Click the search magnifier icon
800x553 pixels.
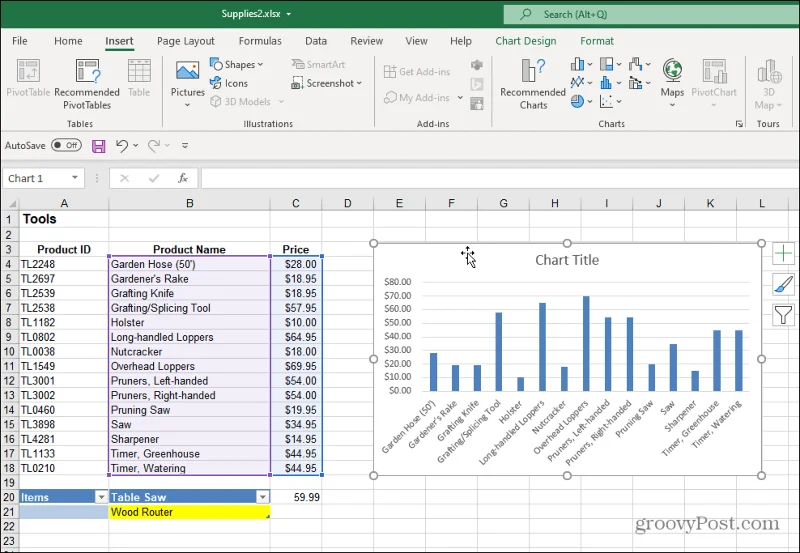pos(526,14)
